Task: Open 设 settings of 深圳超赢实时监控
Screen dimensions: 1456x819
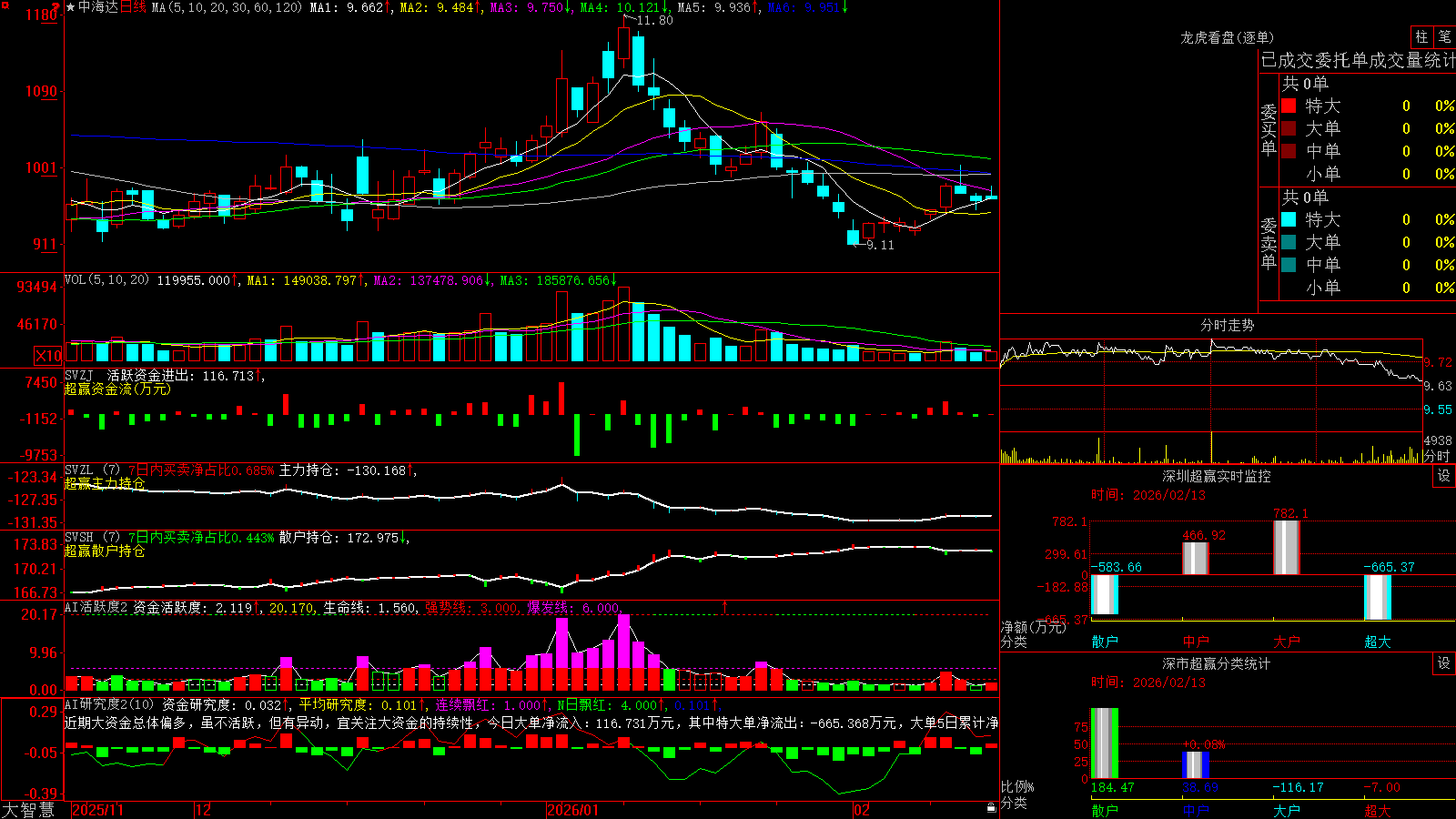Action: point(1444,476)
